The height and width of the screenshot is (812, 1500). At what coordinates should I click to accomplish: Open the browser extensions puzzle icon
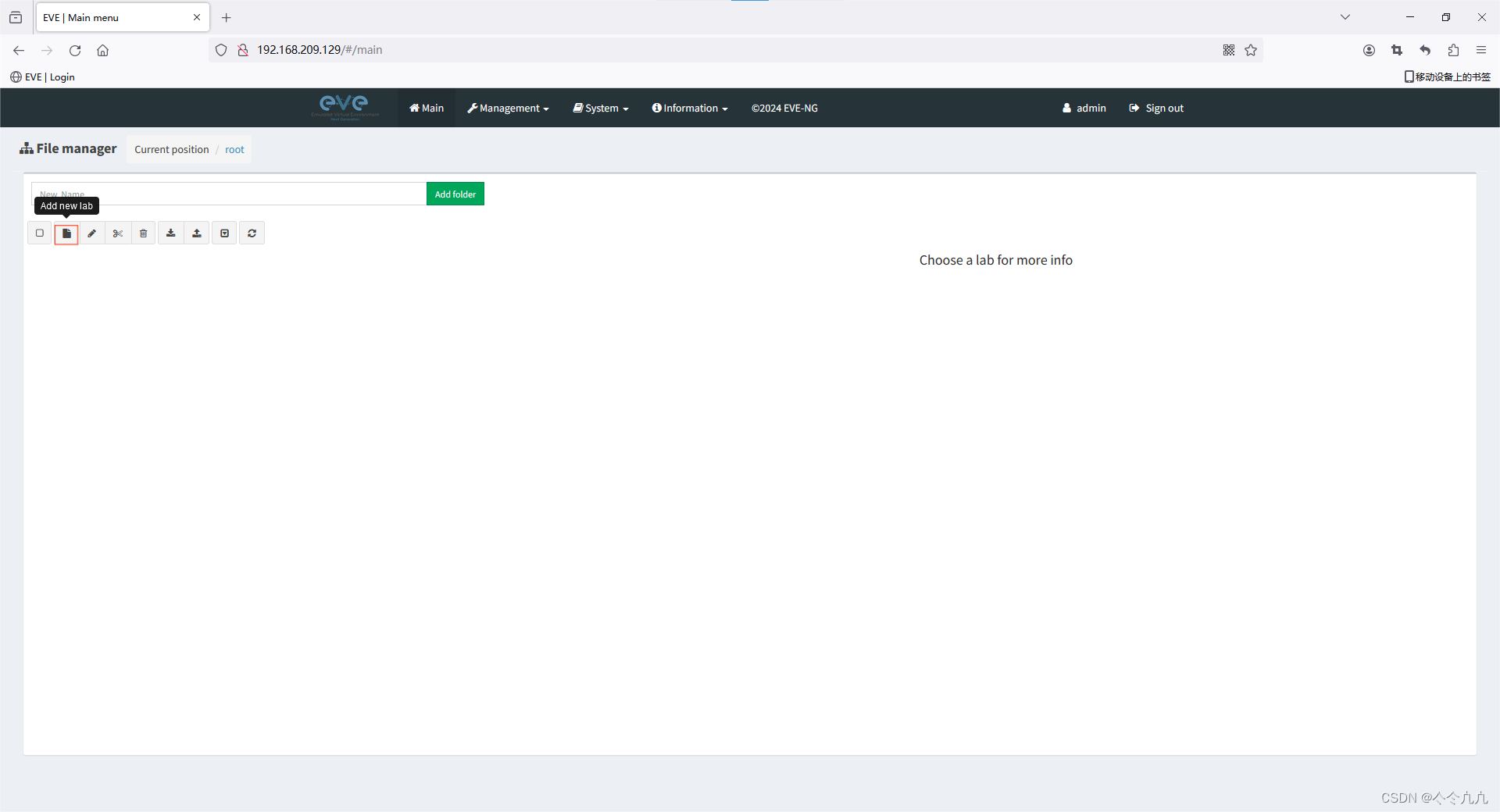[x=1453, y=50]
